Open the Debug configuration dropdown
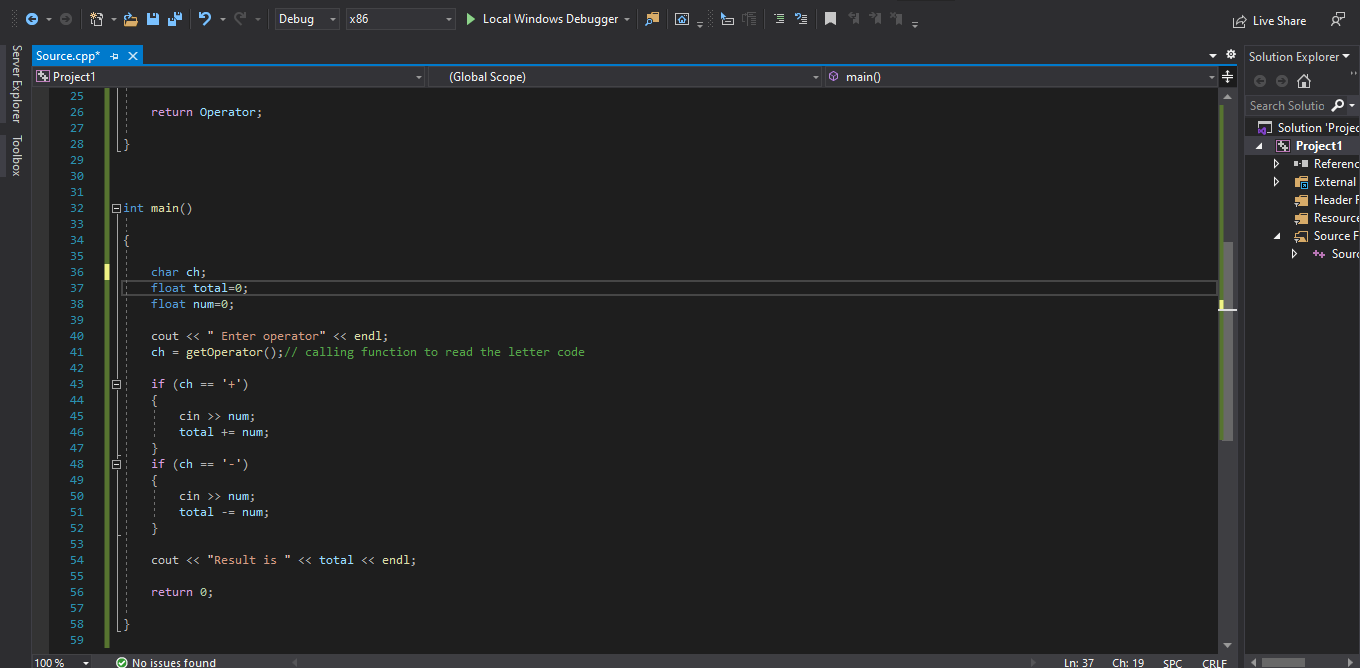 305,19
